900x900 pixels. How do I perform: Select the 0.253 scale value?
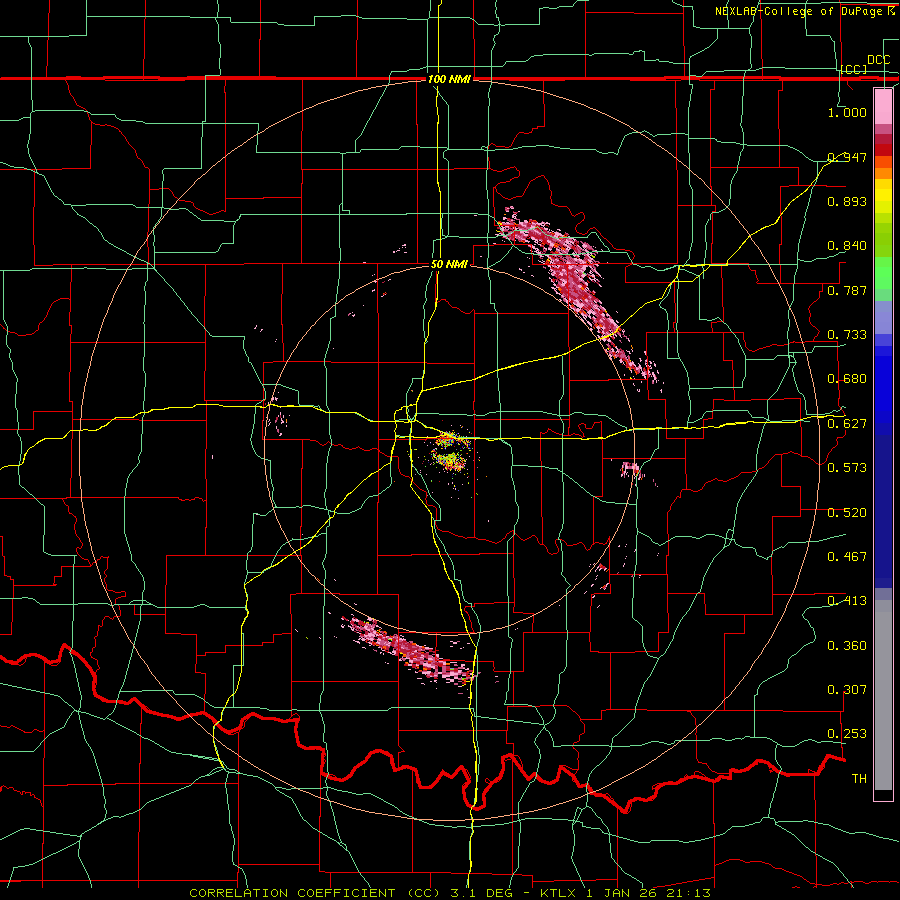[847, 734]
